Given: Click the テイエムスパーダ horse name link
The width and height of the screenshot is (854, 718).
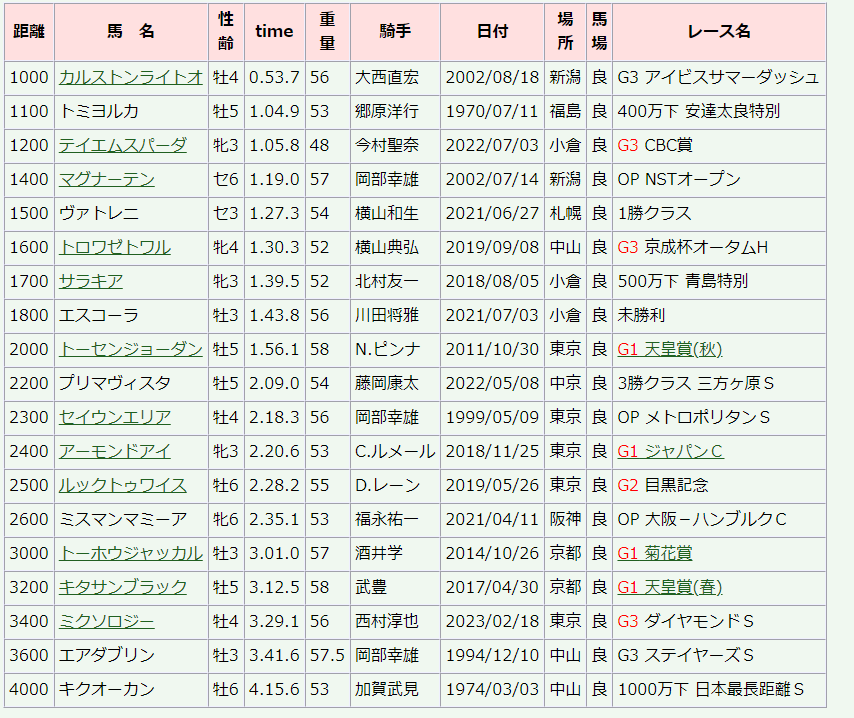Looking at the screenshot, I should (x=122, y=145).
